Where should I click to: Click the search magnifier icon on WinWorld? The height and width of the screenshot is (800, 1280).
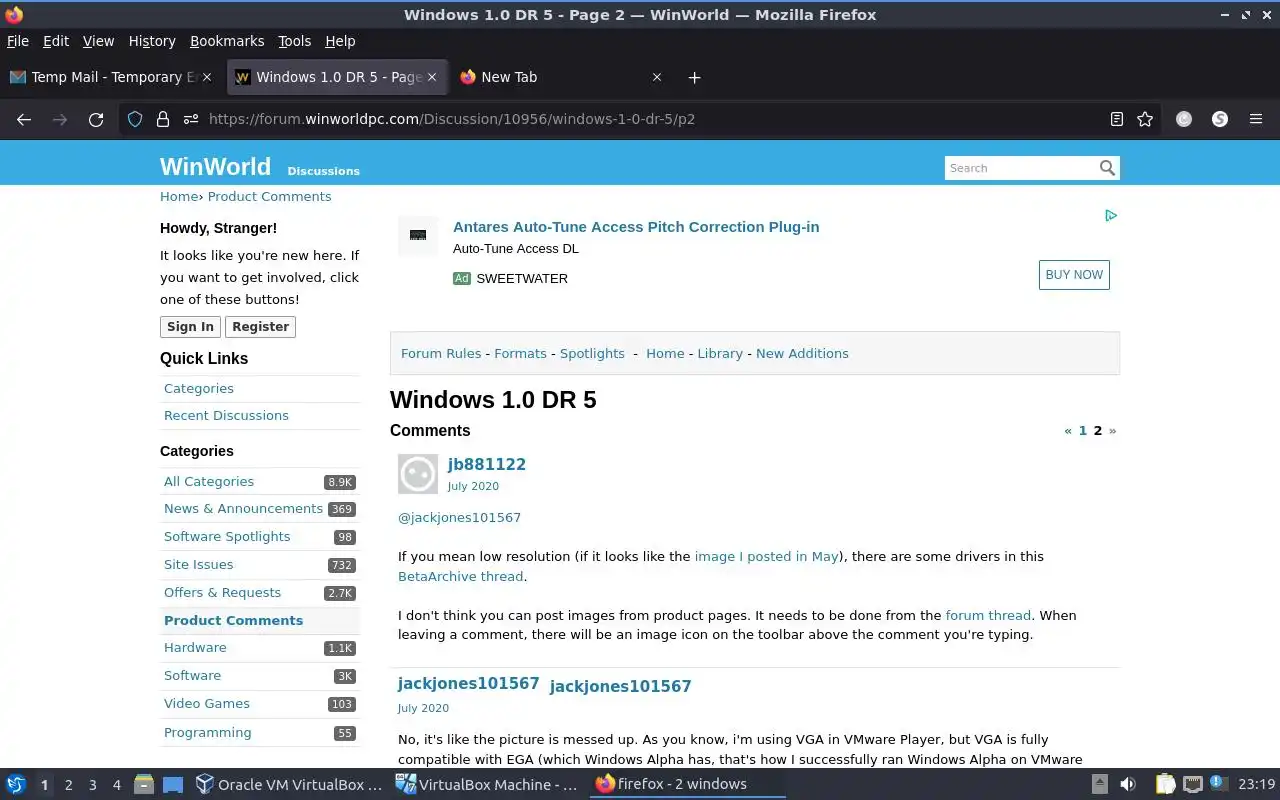pos(1107,168)
